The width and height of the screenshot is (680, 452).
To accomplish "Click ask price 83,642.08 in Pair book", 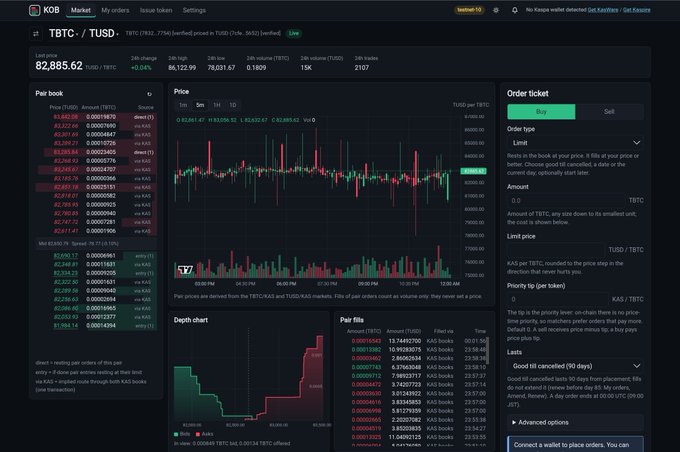I will click(x=65, y=117).
